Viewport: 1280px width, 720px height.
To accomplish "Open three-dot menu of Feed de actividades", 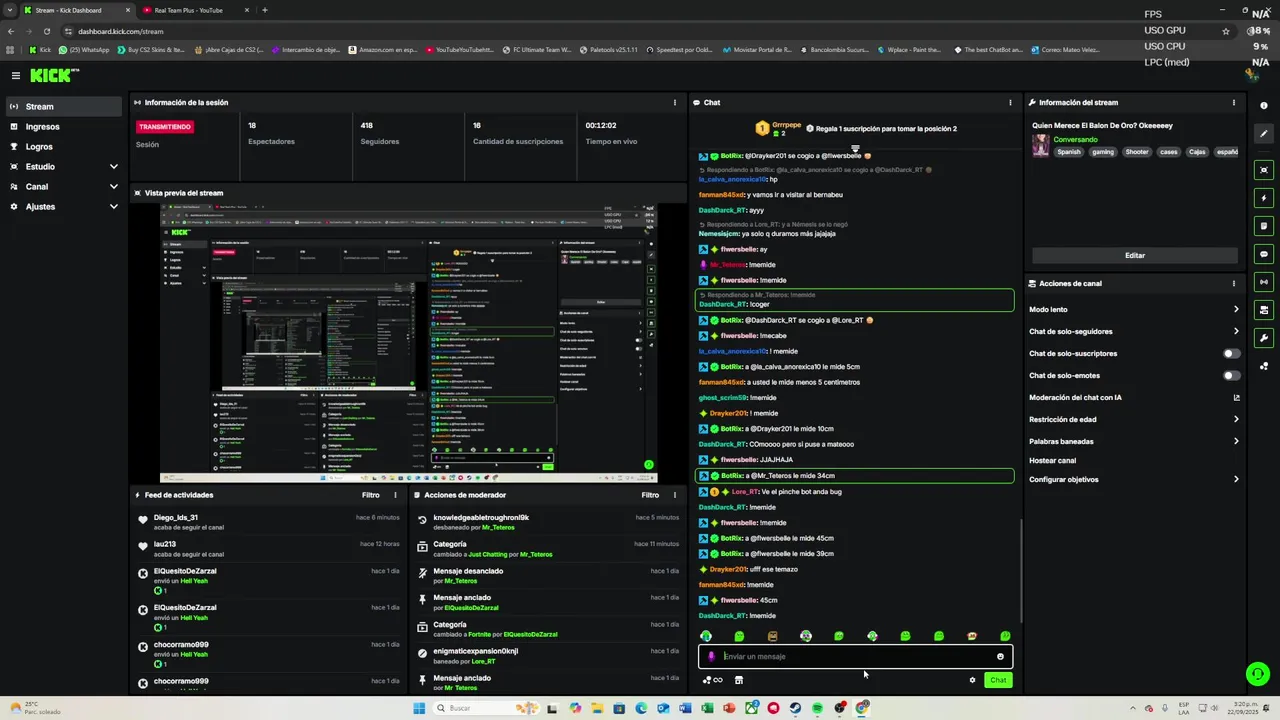I will click(x=395, y=495).
